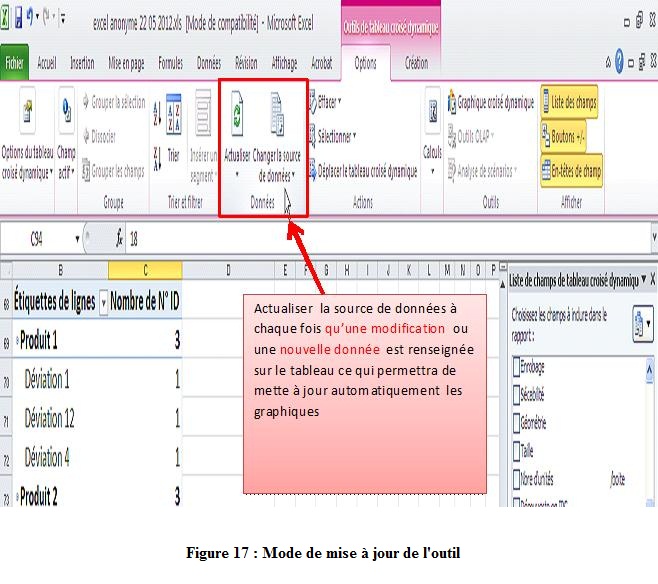Open the Fichier tab
The height and width of the screenshot is (584, 658).
14,63
